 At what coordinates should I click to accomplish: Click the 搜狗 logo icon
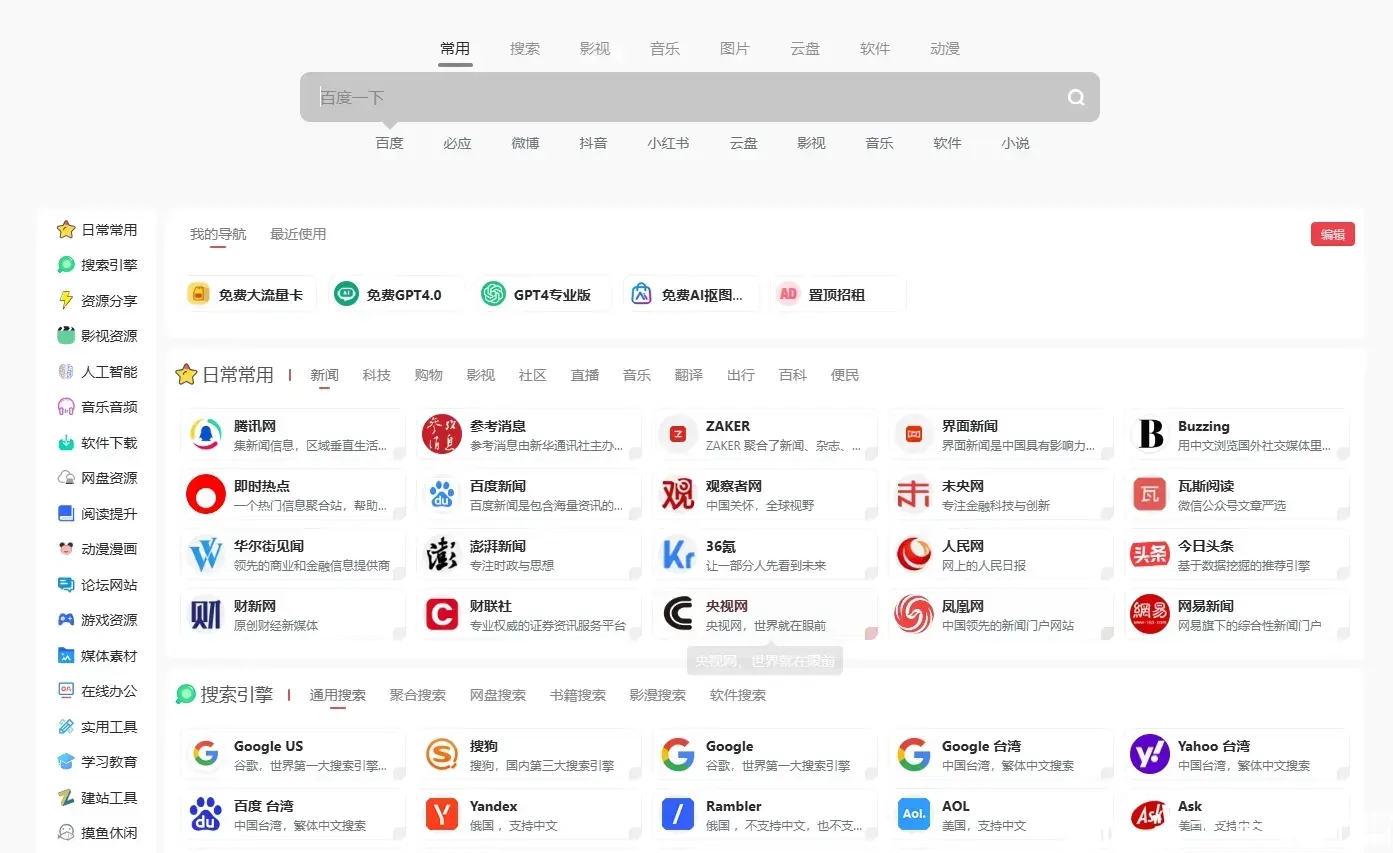pyautogui.click(x=442, y=755)
